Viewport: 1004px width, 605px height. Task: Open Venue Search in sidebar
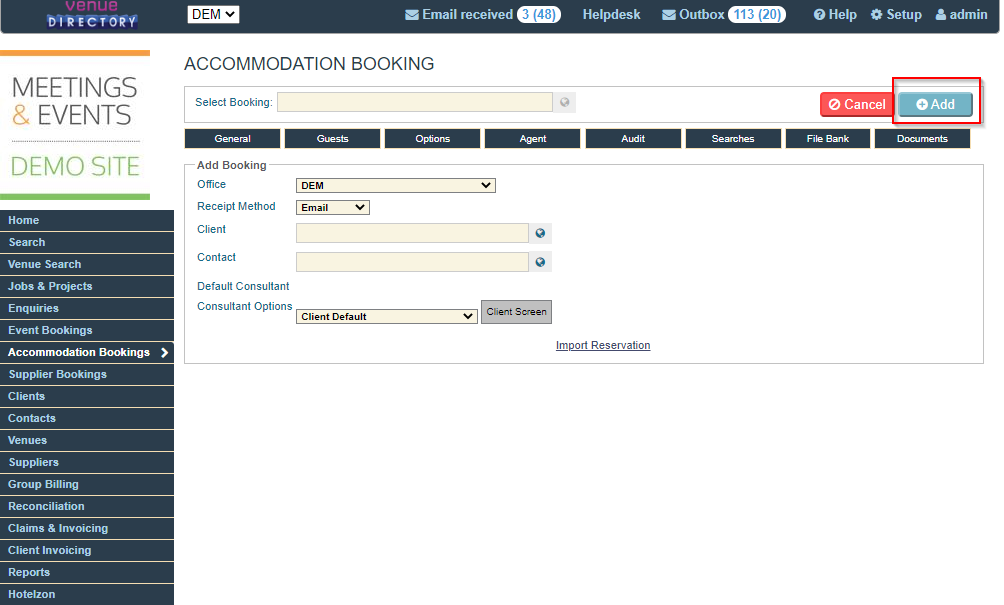(x=87, y=264)
